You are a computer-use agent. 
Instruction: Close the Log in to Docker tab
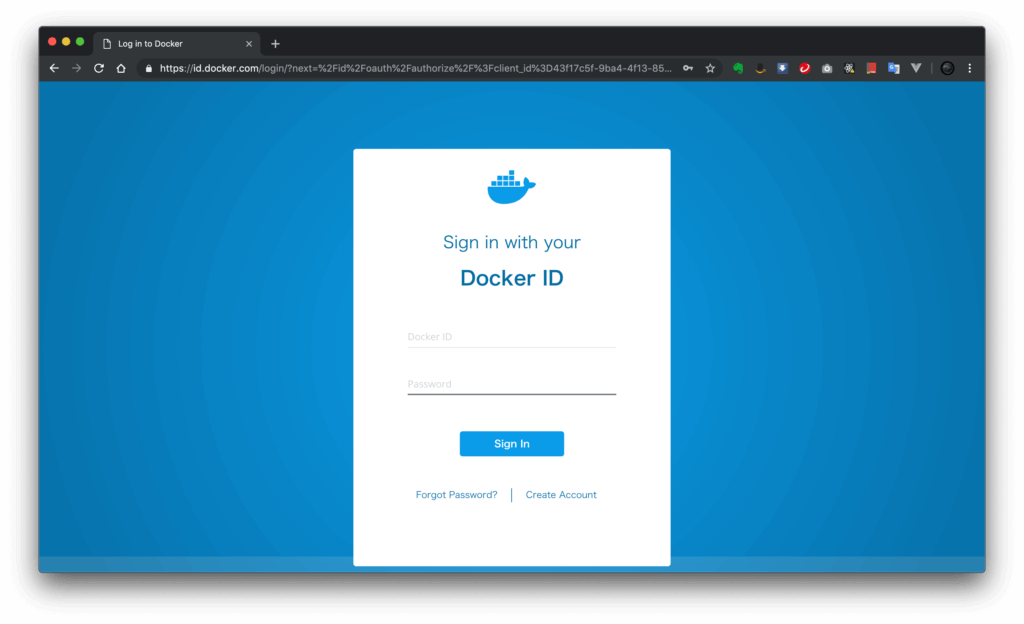tap(249, 44)
